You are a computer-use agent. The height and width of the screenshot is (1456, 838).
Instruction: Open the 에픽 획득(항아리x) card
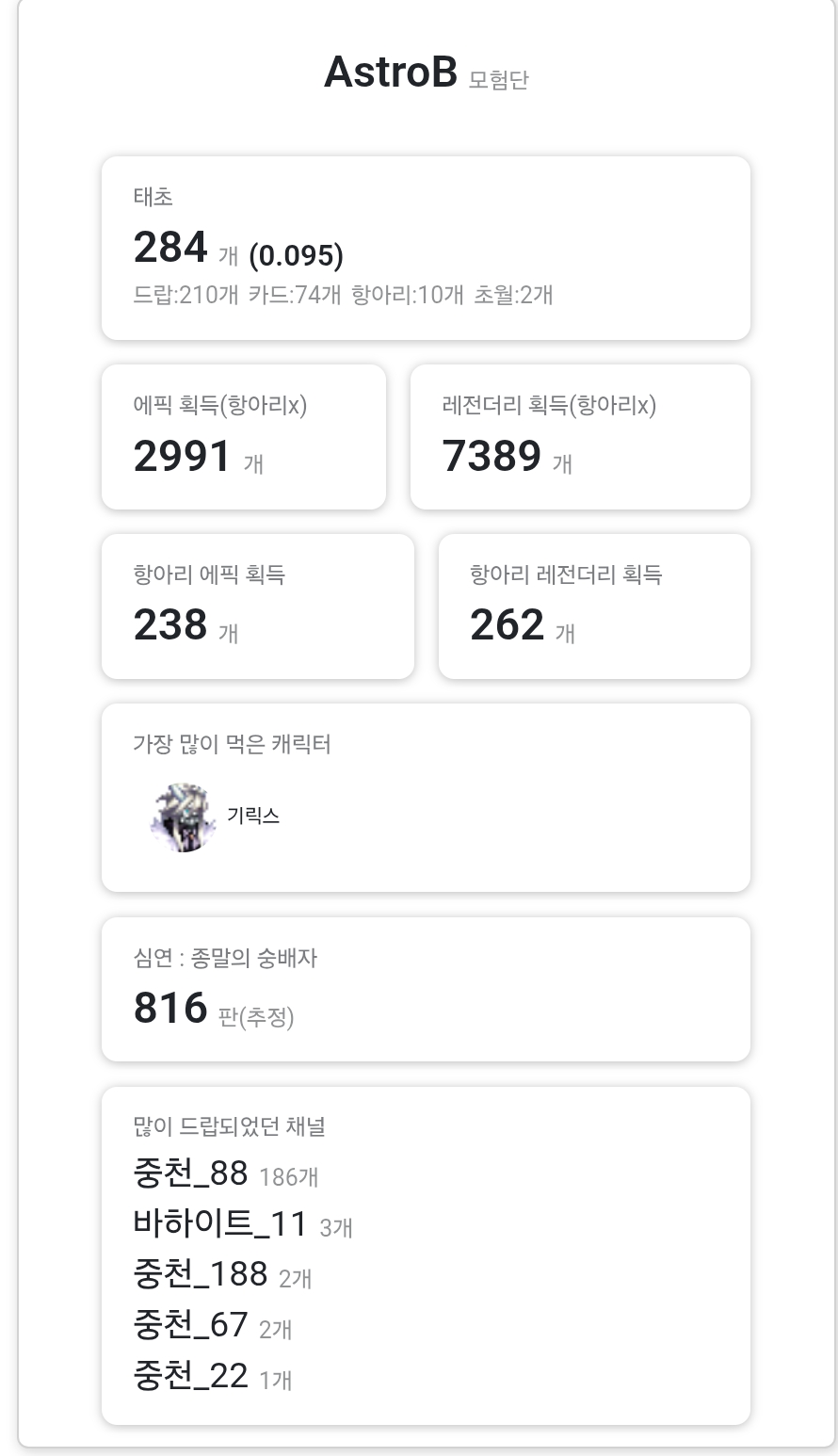point(244,437)
